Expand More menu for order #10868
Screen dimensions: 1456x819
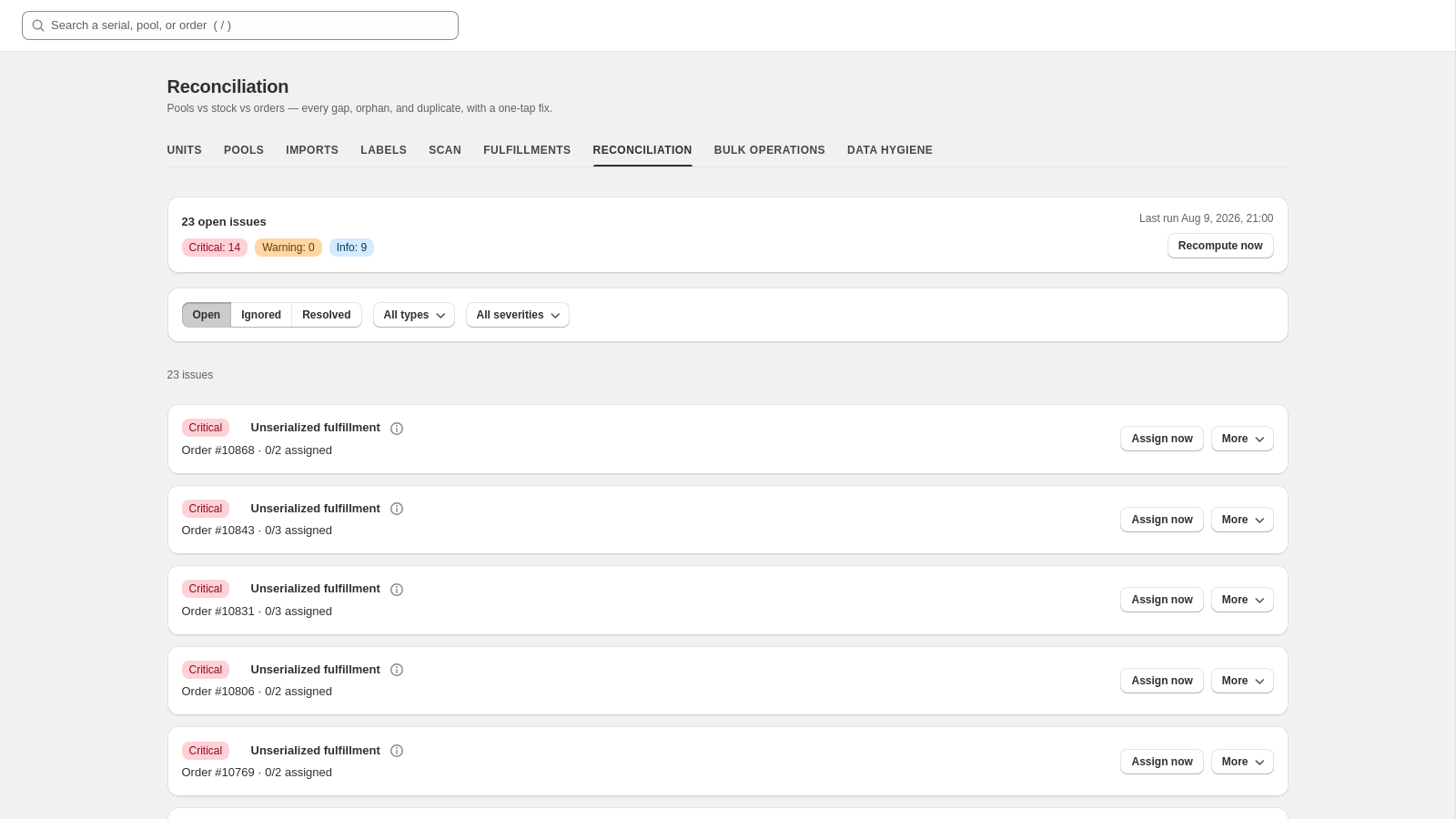click(x=1242, y=439)
